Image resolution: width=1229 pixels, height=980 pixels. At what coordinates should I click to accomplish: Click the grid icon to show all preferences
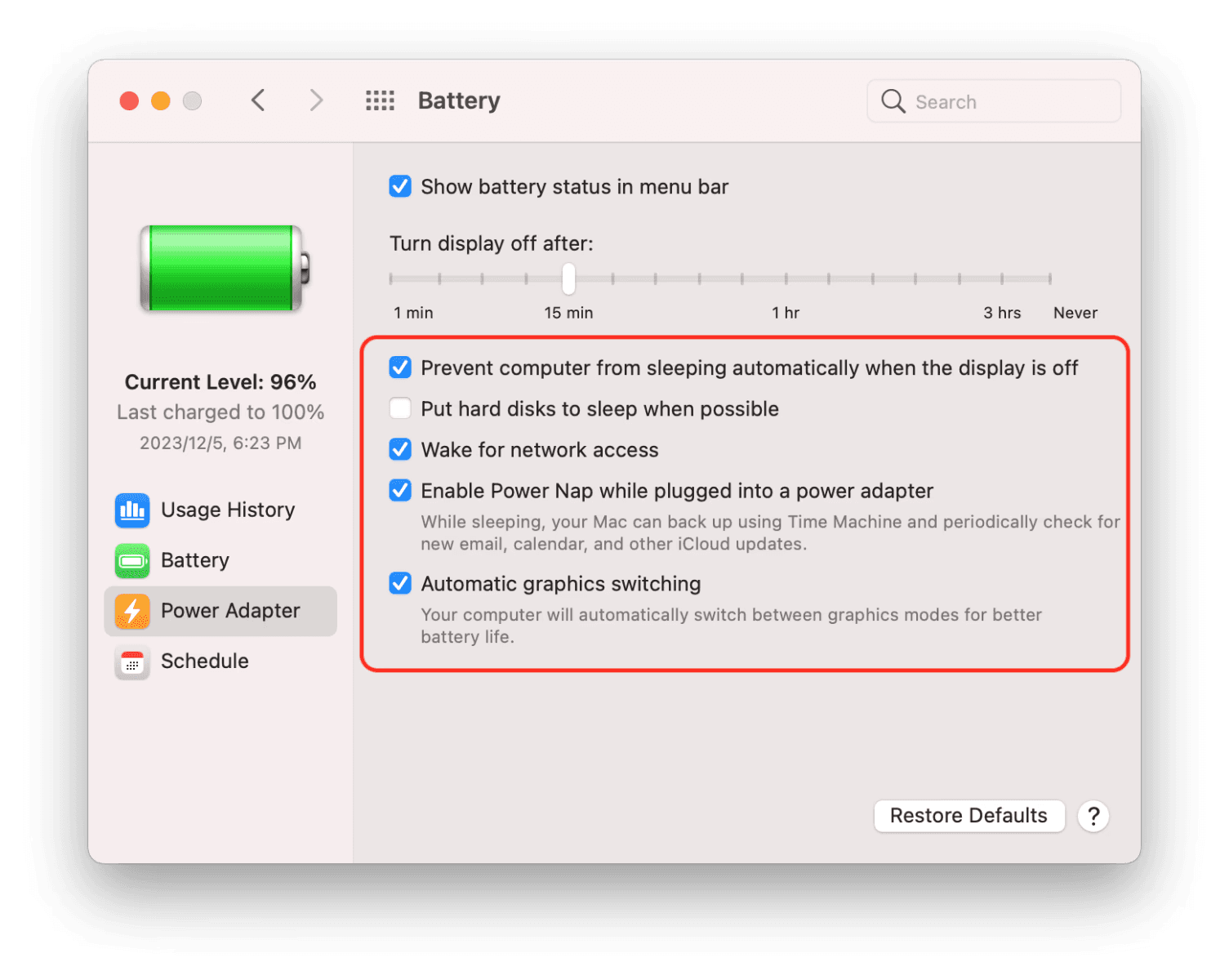(x=379, y=100)
